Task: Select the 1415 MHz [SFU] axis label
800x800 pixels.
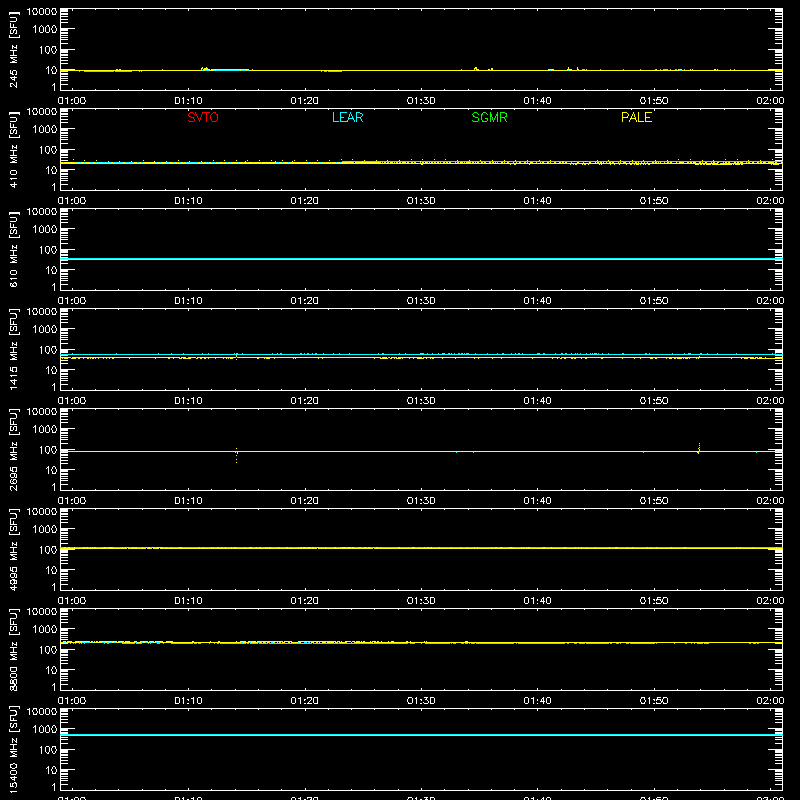Action: [14, 349]
